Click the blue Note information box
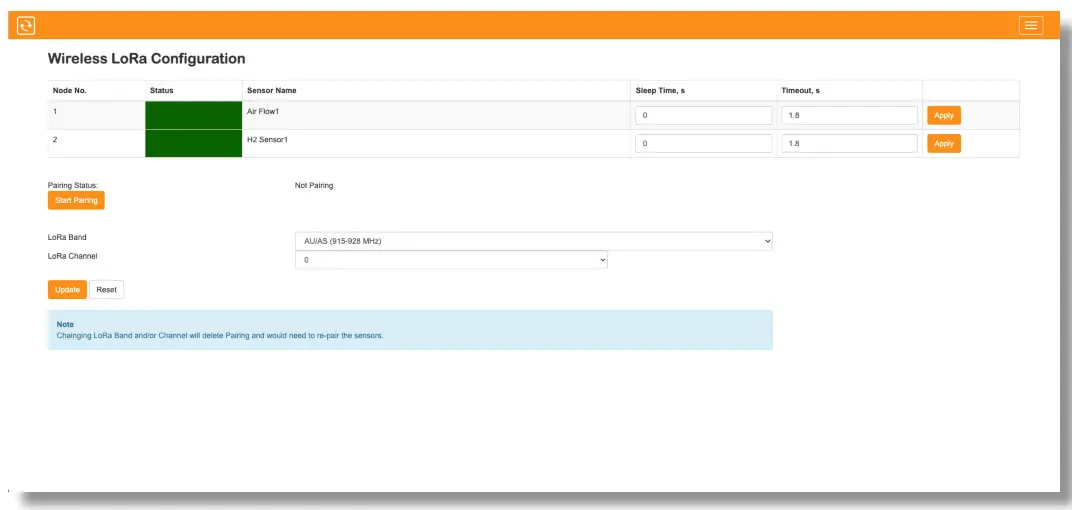 (410, 330)
